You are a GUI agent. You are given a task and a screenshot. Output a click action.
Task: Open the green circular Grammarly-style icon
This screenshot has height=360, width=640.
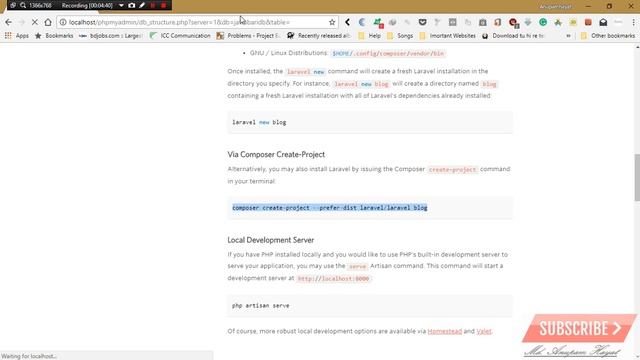coord(543,22)
